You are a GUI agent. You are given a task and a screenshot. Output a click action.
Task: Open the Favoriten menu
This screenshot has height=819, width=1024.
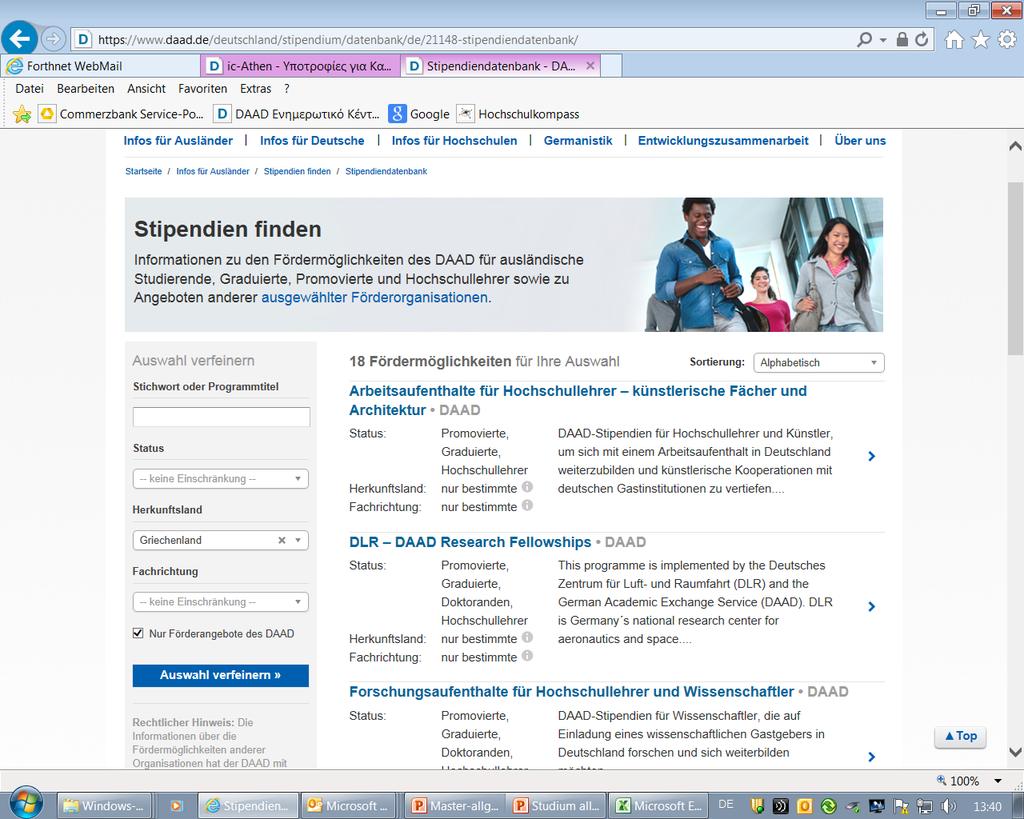pos(202,89)
